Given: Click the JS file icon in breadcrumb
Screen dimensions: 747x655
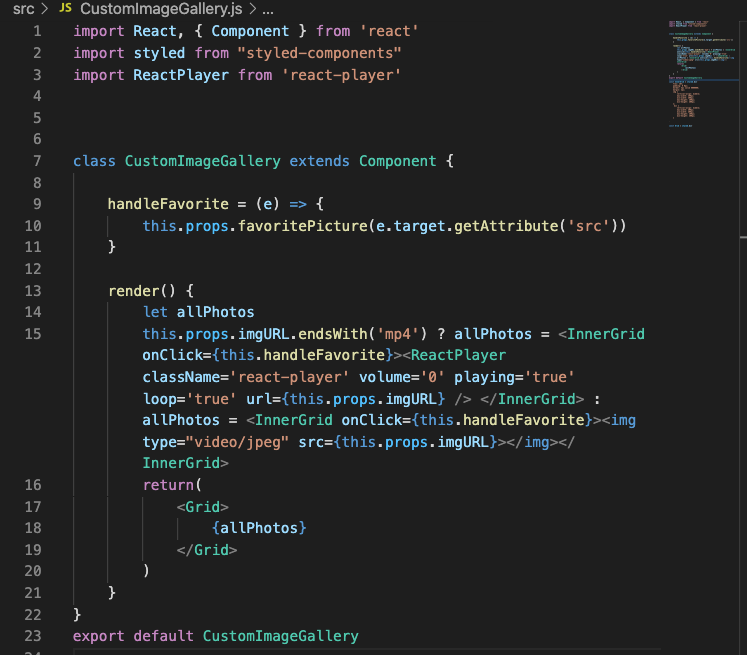Looking at the screenshot, I should 66,8.
